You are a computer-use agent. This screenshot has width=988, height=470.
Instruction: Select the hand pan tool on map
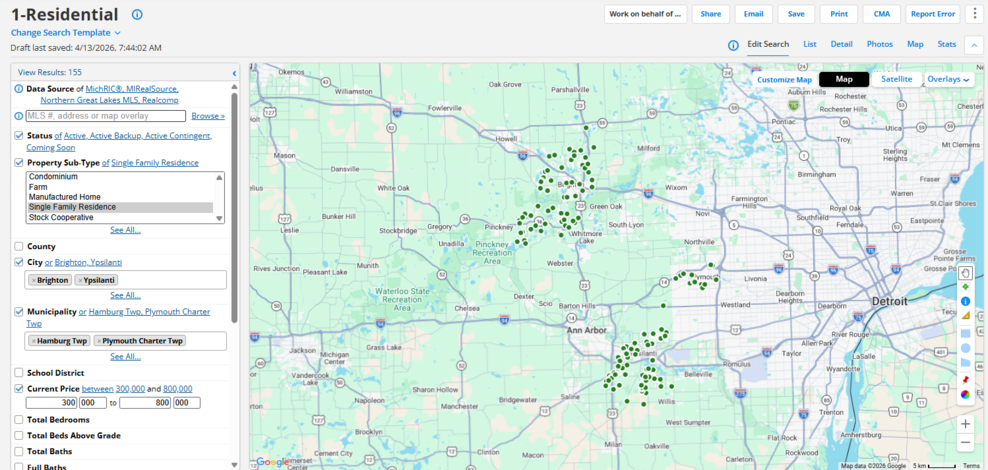point(965,272)
